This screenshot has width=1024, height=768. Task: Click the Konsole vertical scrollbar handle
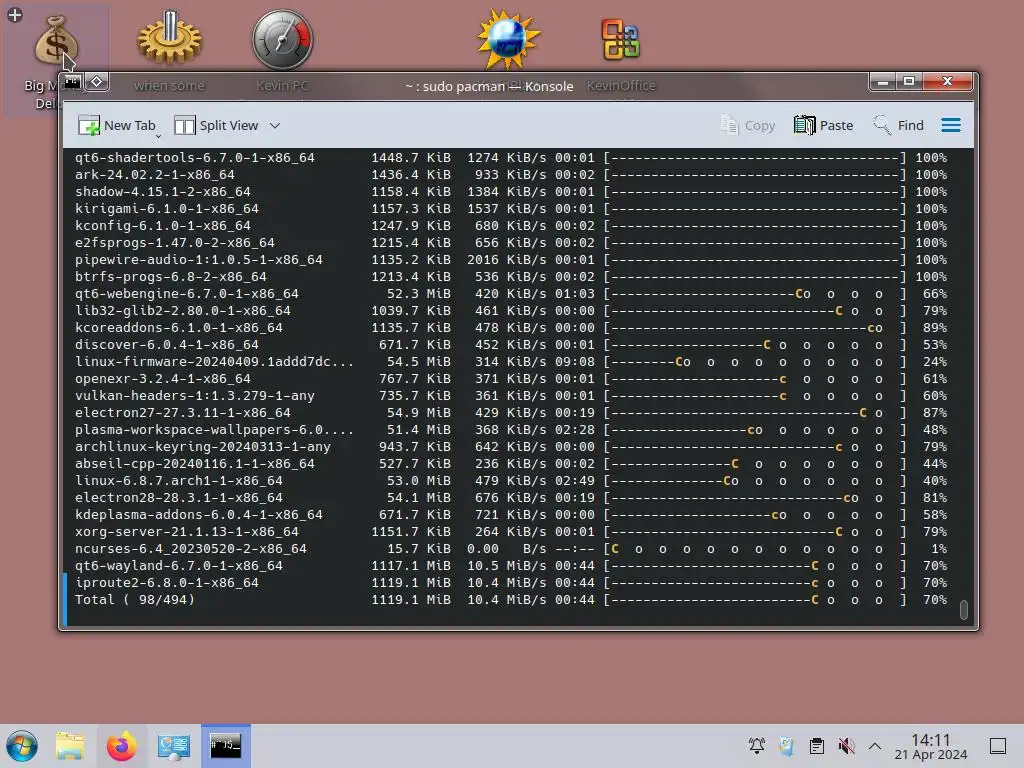(x=963, y=609)
